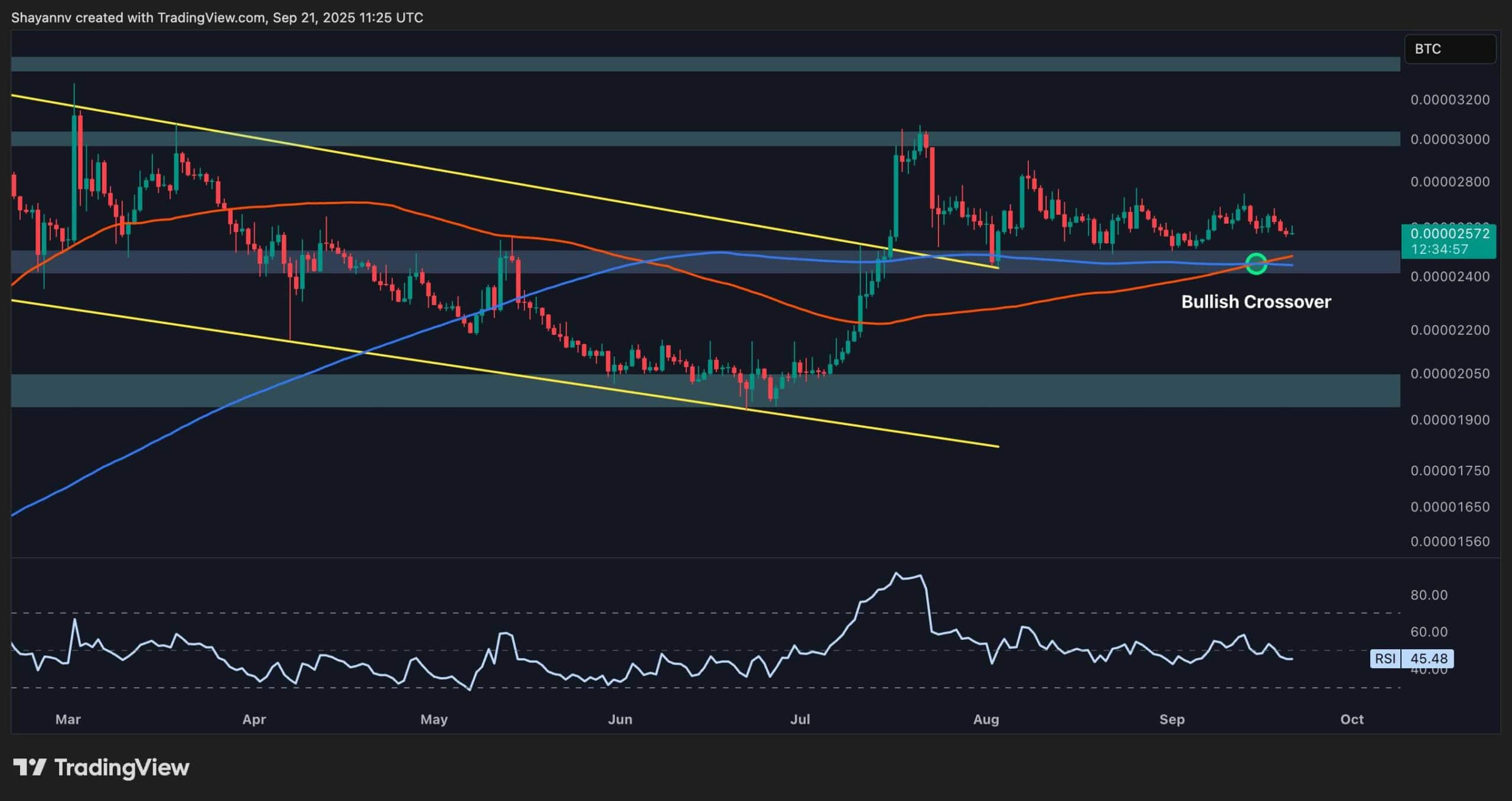Click the 0.00002400 price axis label

(1449, 276)
